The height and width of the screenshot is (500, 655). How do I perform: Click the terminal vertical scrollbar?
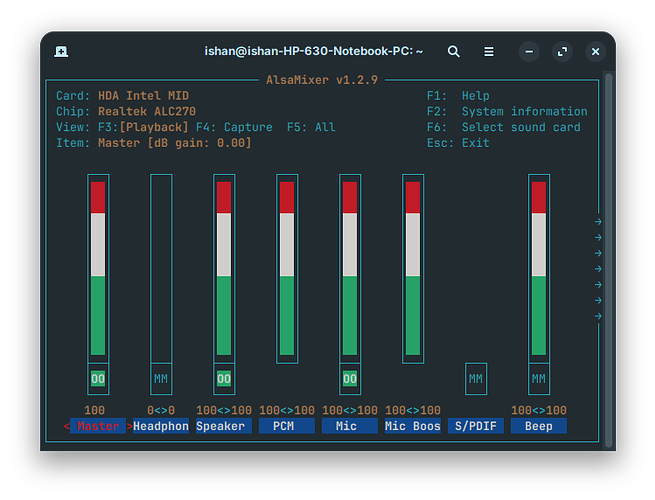[x=609, y=261]
